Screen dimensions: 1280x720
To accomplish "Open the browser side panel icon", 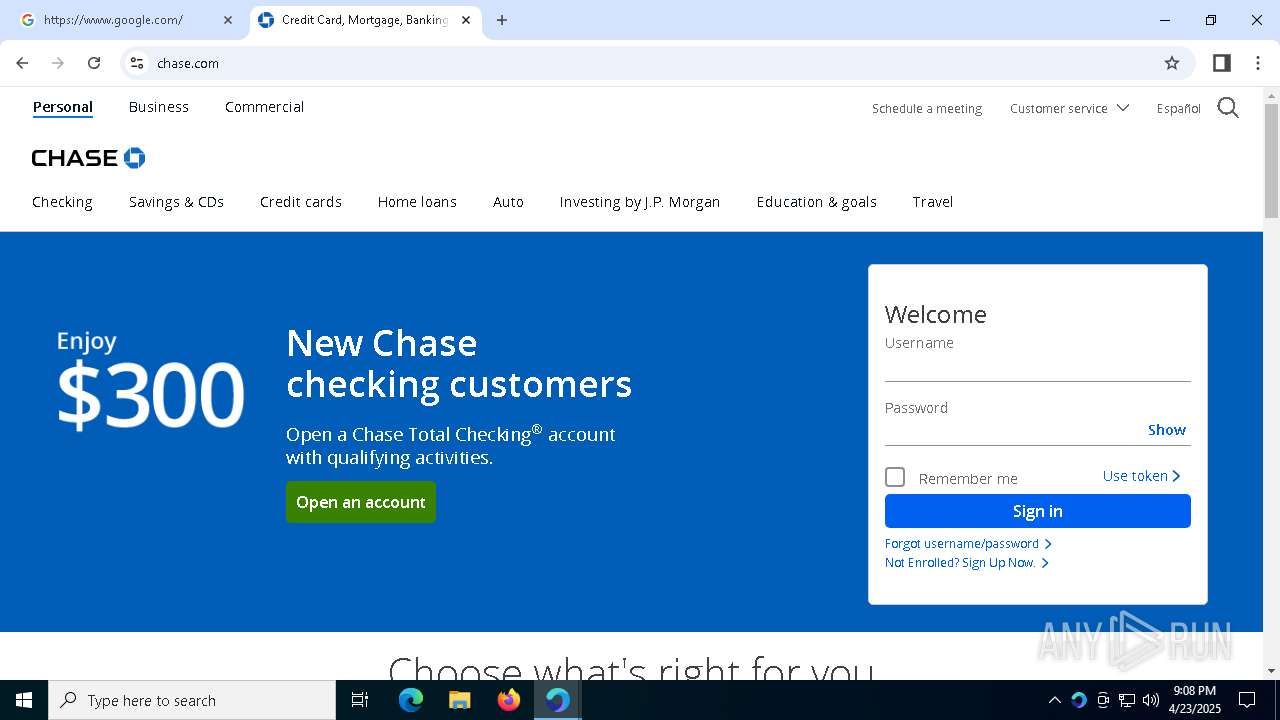I will point(1221,63).
